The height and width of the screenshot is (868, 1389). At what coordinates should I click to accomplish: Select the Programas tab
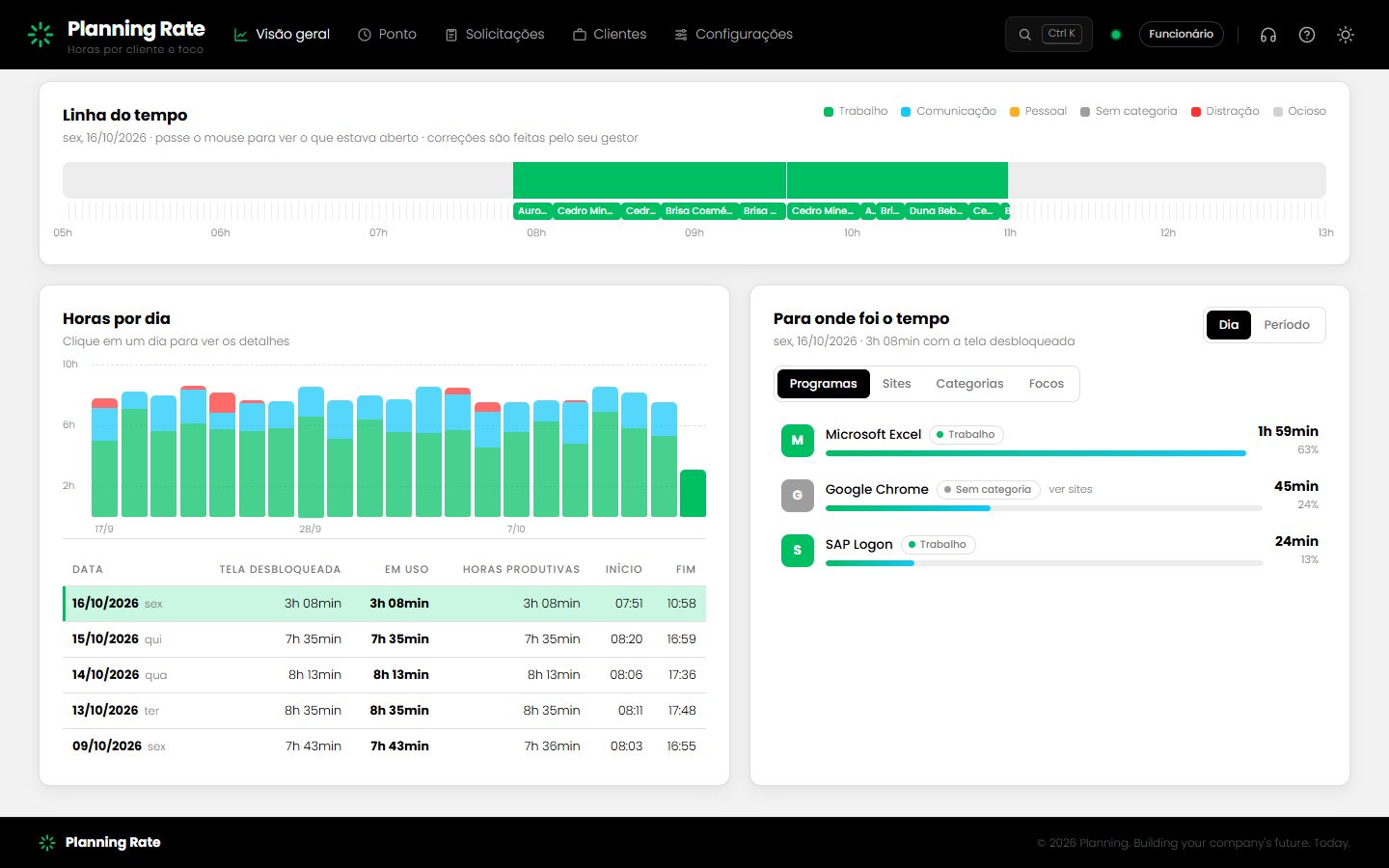823,384
